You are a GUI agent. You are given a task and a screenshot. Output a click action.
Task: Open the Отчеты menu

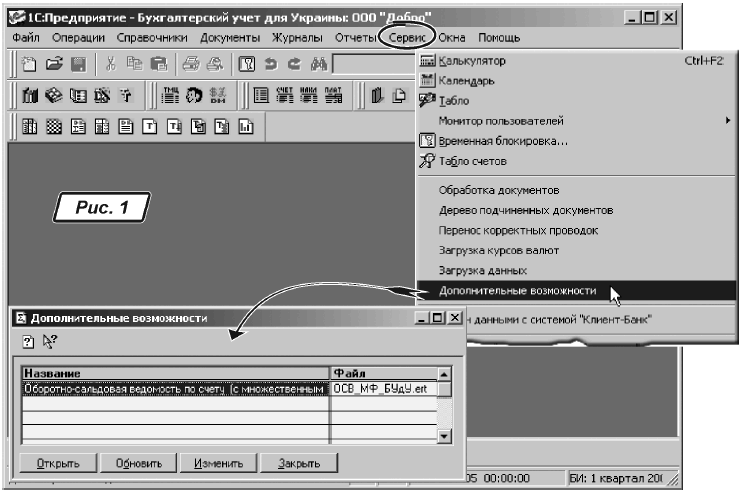coord(353,37)
